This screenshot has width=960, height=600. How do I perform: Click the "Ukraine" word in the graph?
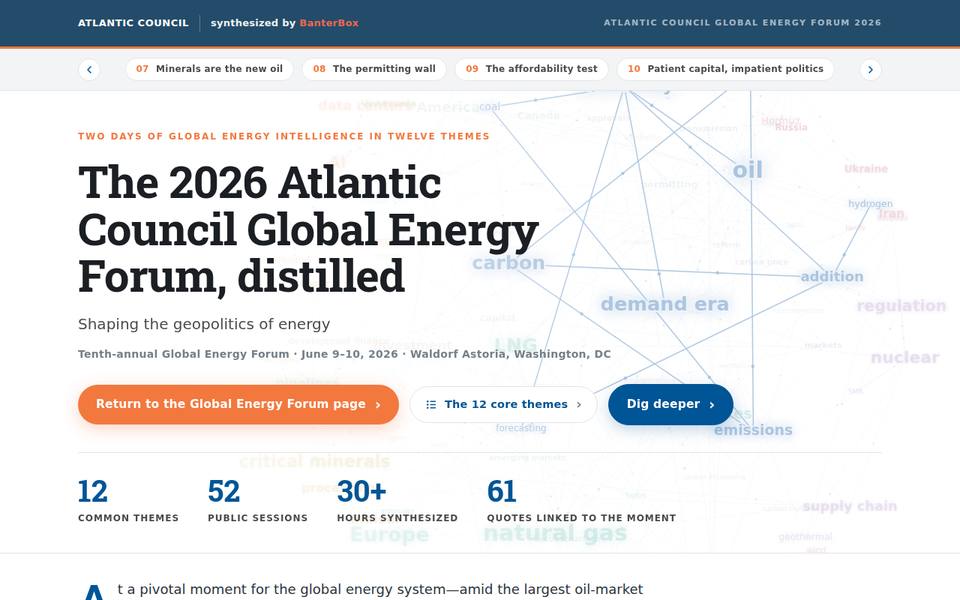click(866, 168)
